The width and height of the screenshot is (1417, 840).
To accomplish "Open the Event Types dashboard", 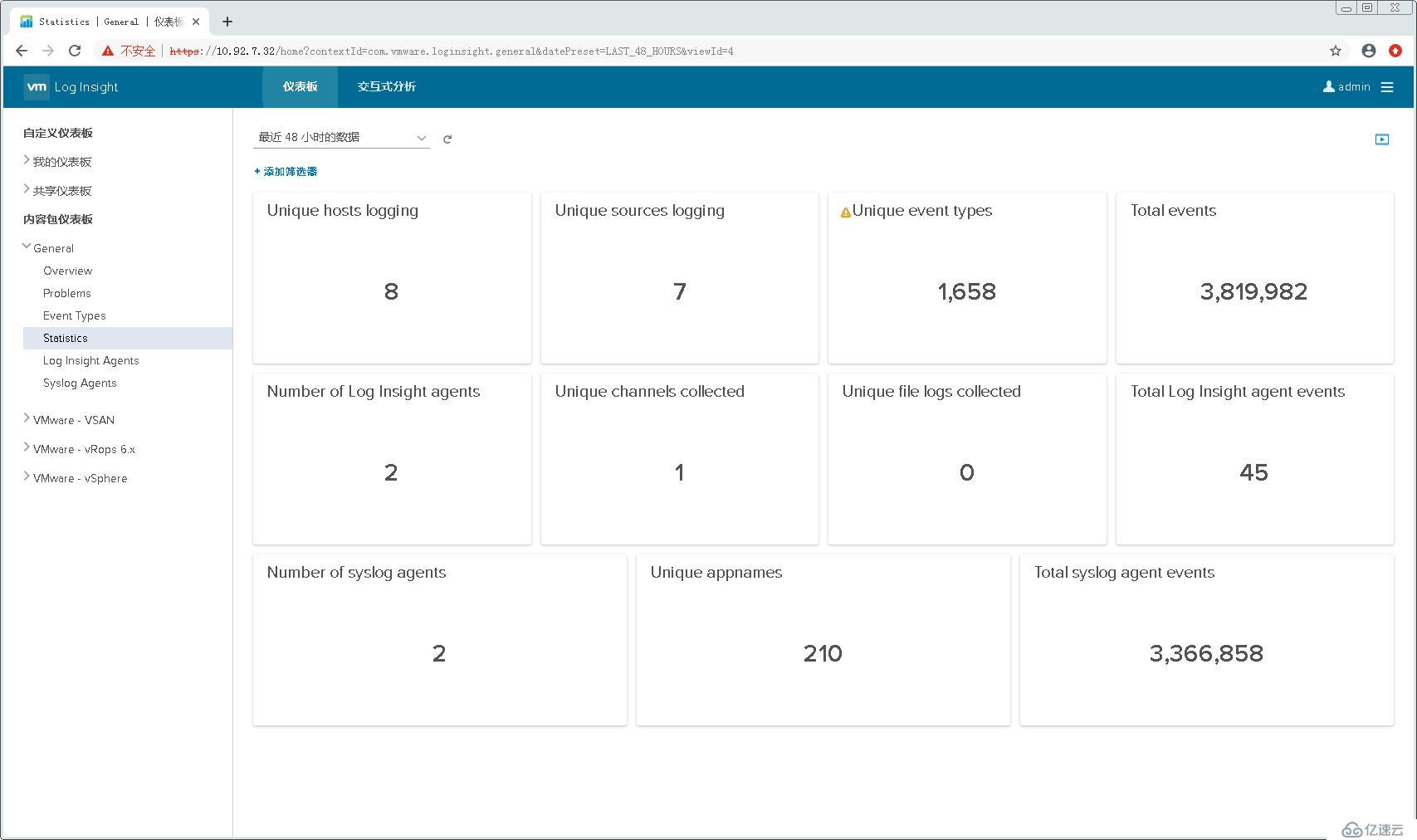I will [x=75, y=315].
